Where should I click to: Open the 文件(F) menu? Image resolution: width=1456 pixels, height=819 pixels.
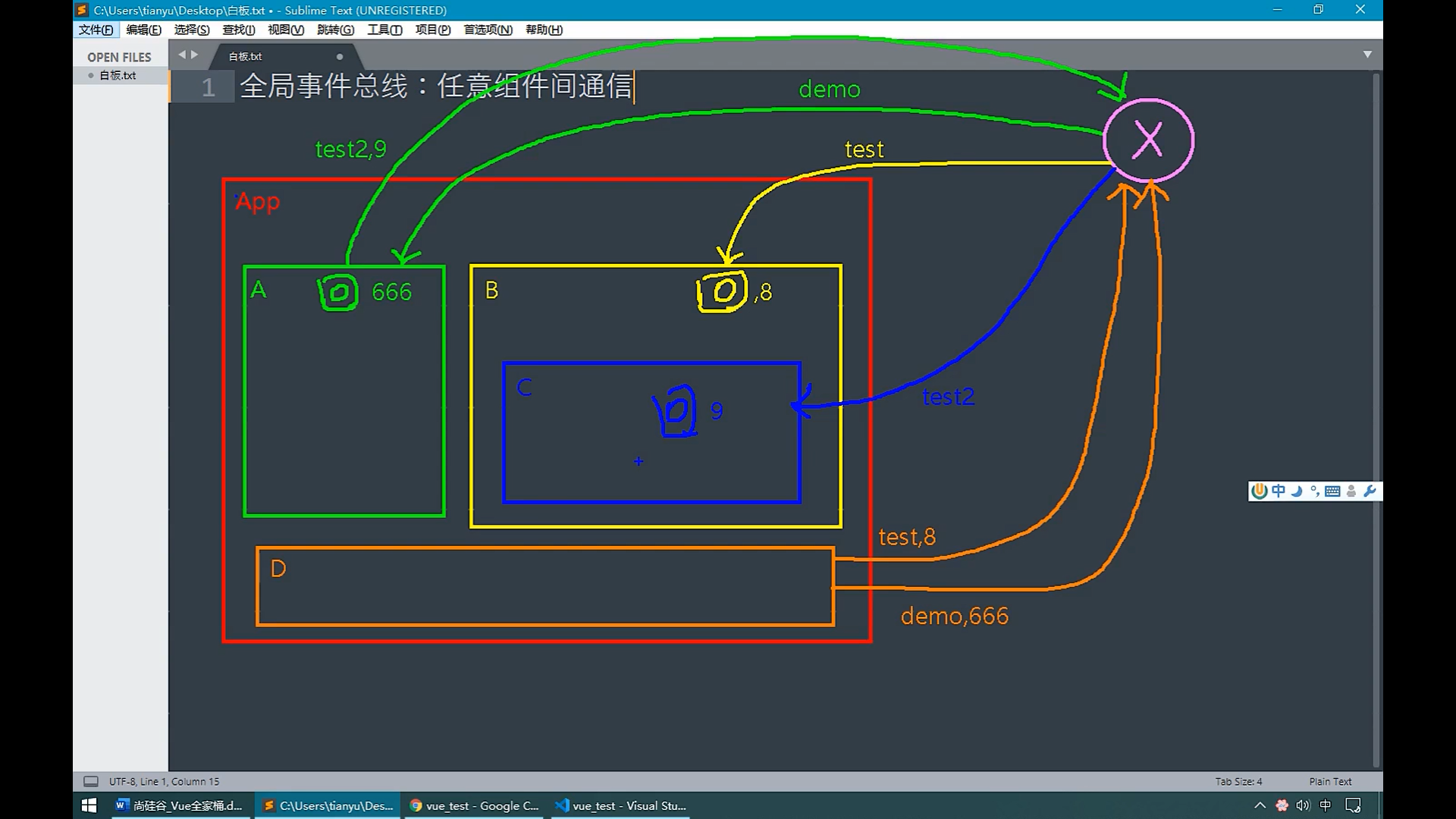pos(96,30)
